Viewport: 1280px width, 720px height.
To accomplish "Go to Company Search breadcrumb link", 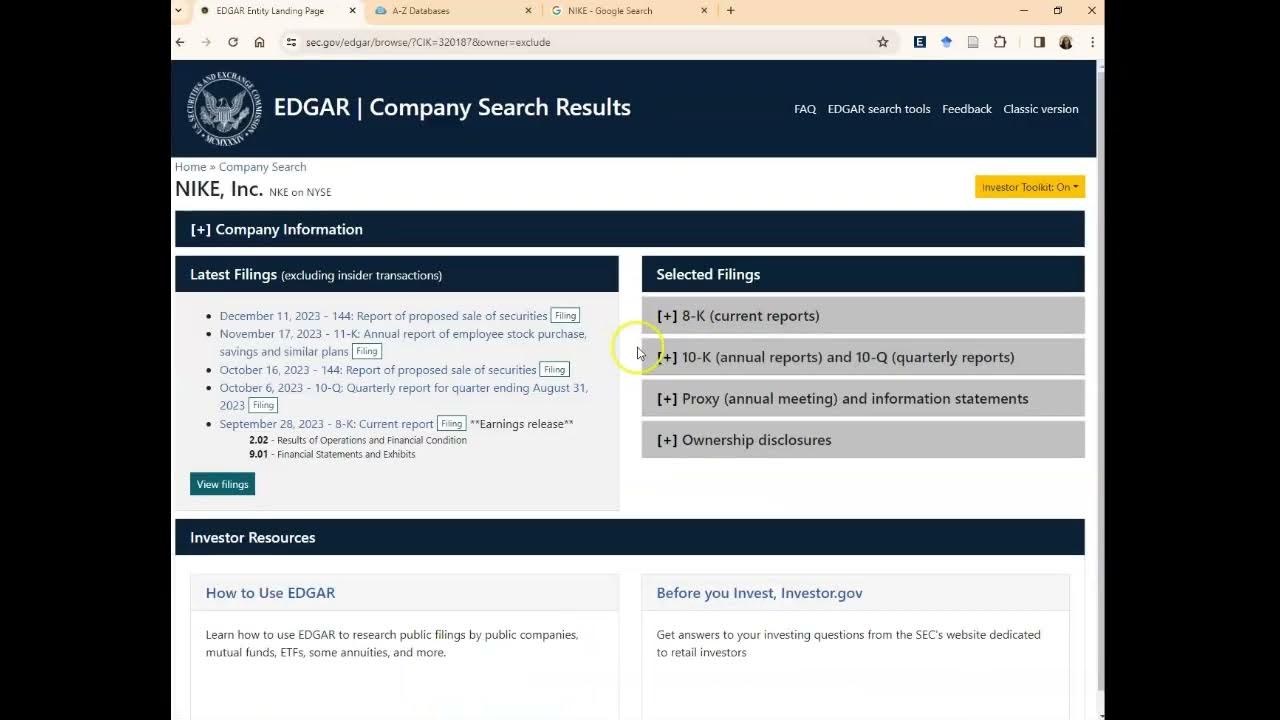I will [262, 167].
